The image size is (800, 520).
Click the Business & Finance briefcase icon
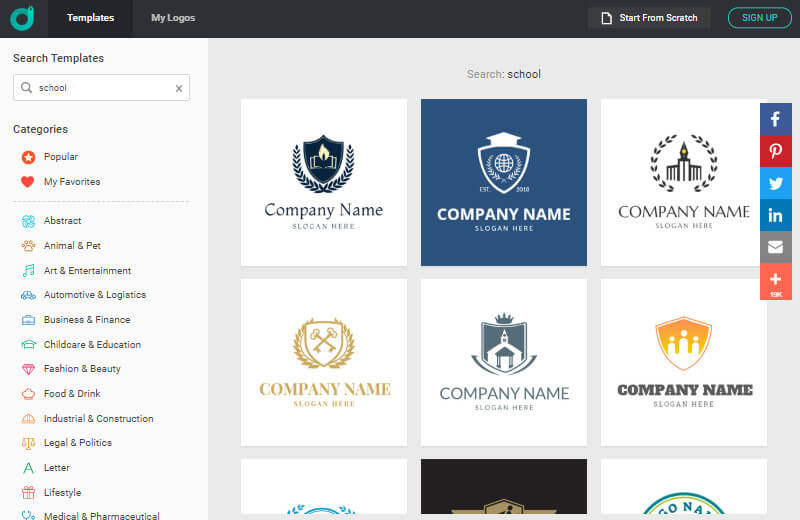pos(29,320)
